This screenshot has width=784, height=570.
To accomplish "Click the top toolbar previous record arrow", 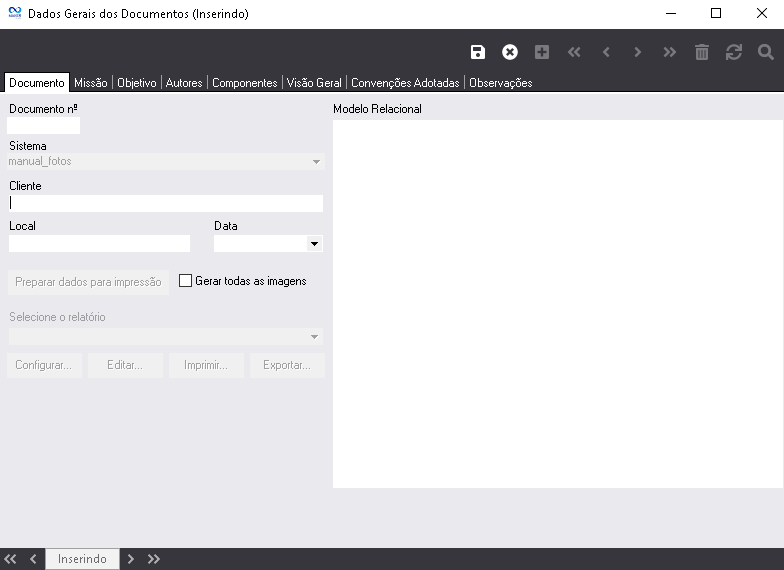I will point(606,52).
